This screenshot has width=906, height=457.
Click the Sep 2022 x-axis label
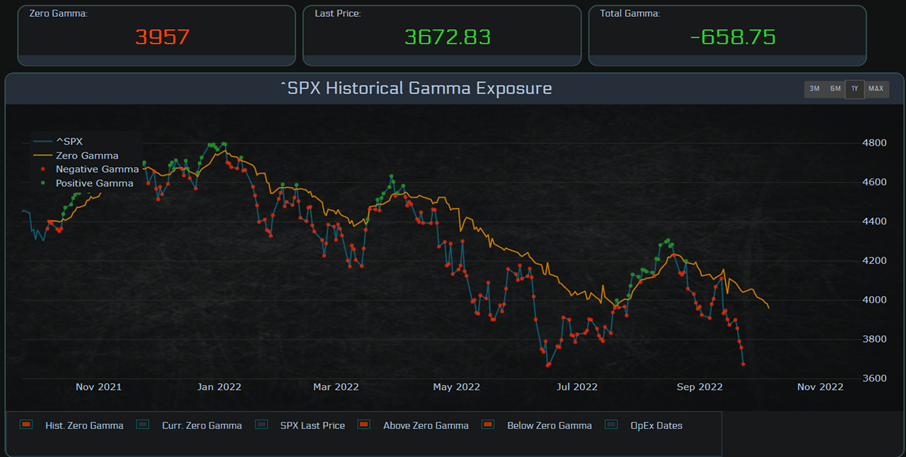click(700, 387)
